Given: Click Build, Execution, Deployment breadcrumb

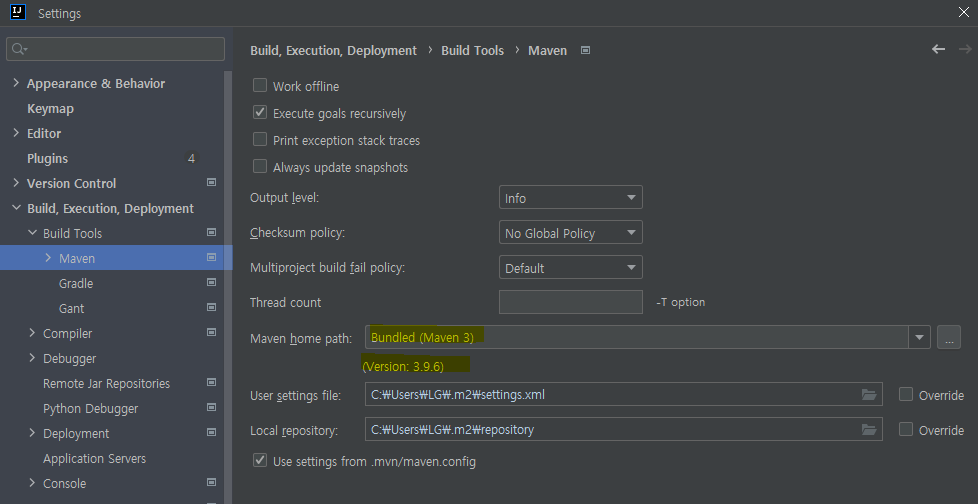Looking at the screenshot, I should point(333,51).
